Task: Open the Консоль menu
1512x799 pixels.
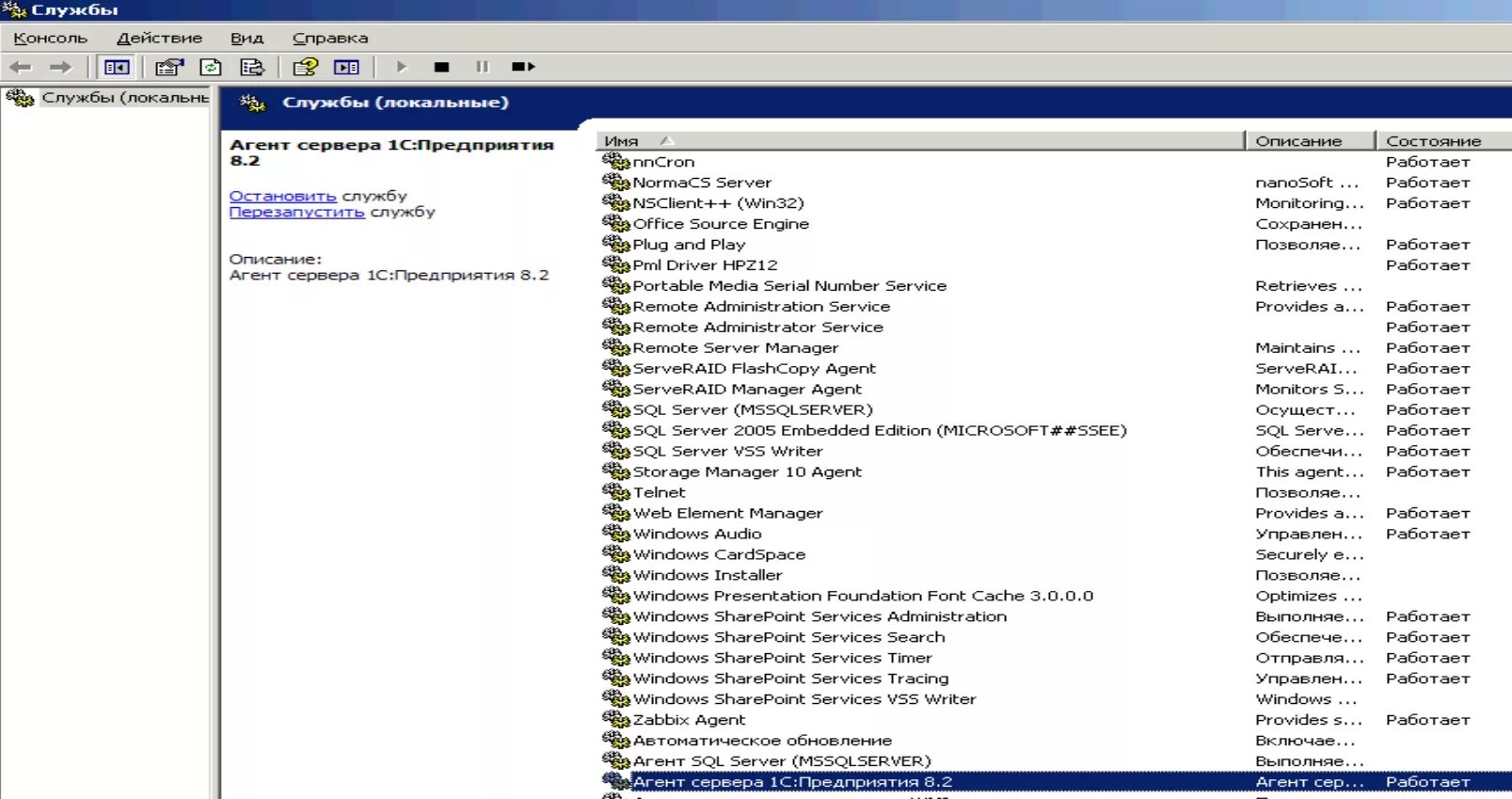Action: pos(51,38)
